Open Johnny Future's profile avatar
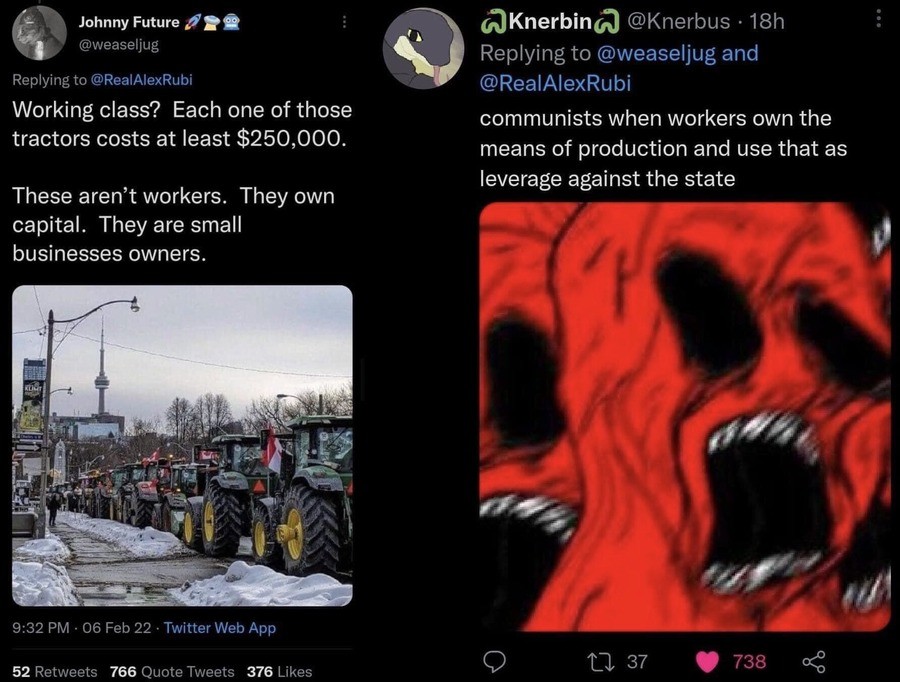Viewport: 900px width, 682px height. coord(39,33)
